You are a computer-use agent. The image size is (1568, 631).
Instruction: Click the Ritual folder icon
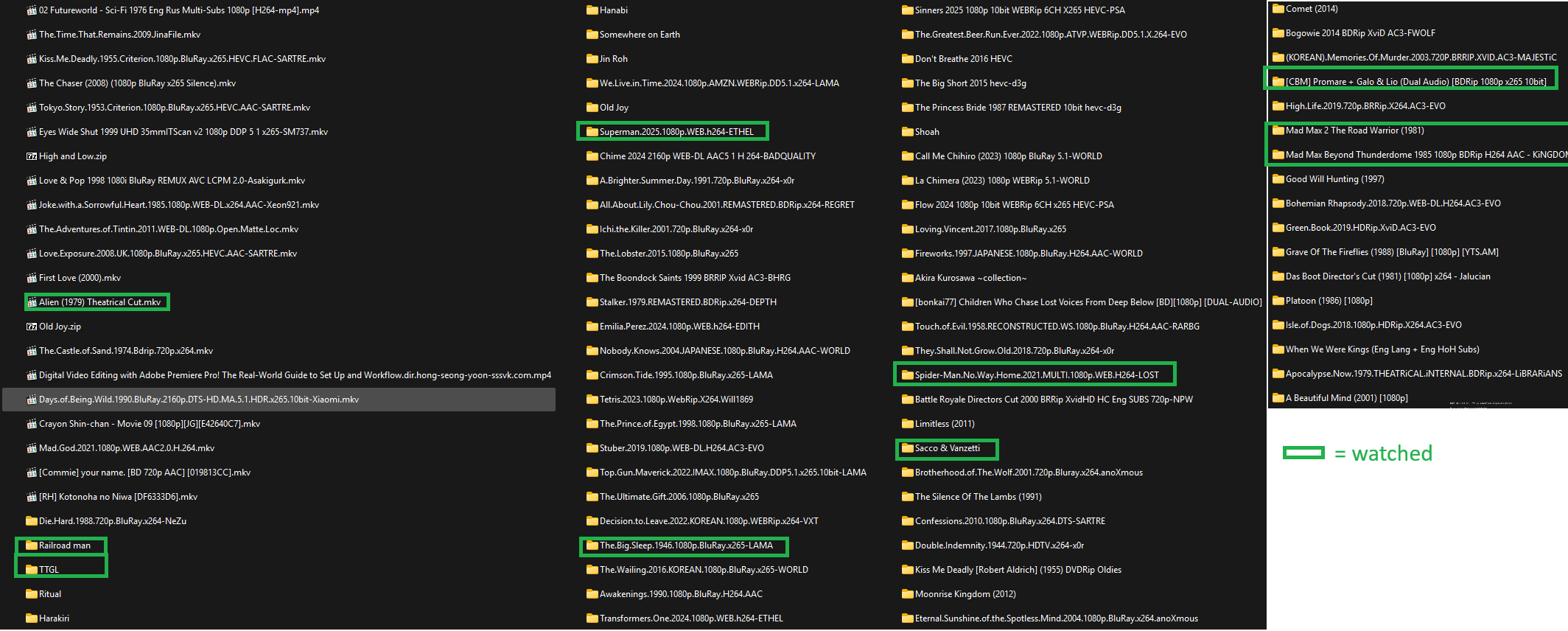click(x=32, y=594)
